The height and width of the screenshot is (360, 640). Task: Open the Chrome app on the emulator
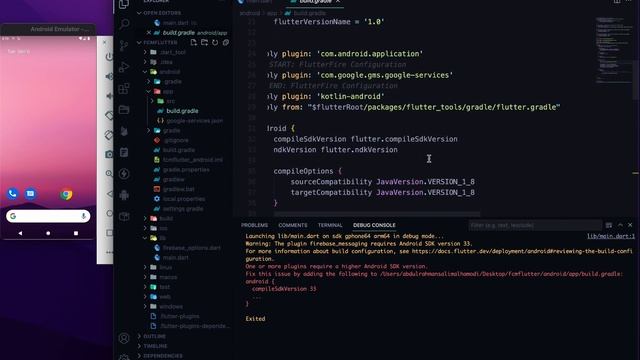pyautogui.click(x=66, y=194)
